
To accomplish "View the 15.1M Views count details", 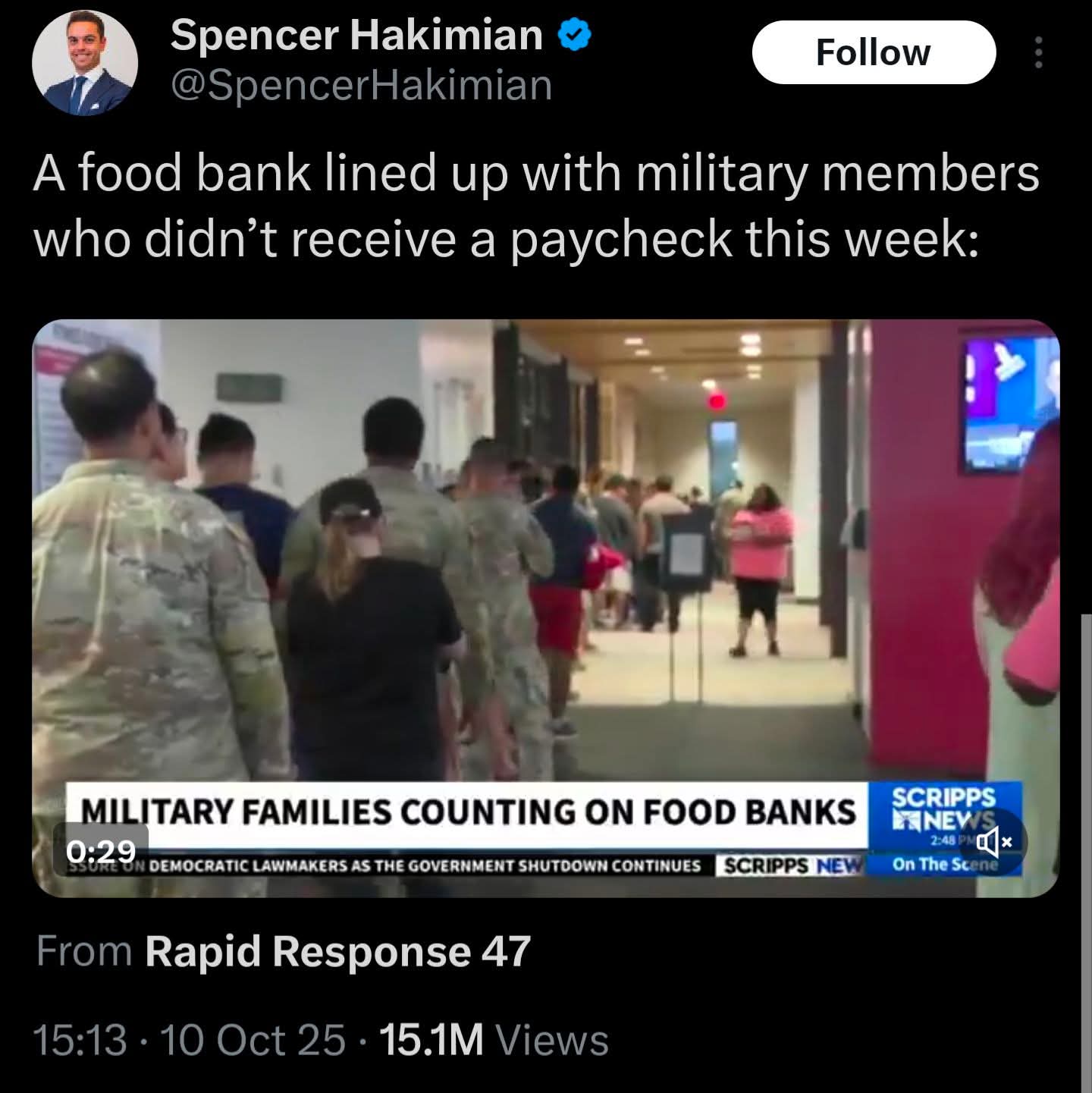I will [494, 1040].
